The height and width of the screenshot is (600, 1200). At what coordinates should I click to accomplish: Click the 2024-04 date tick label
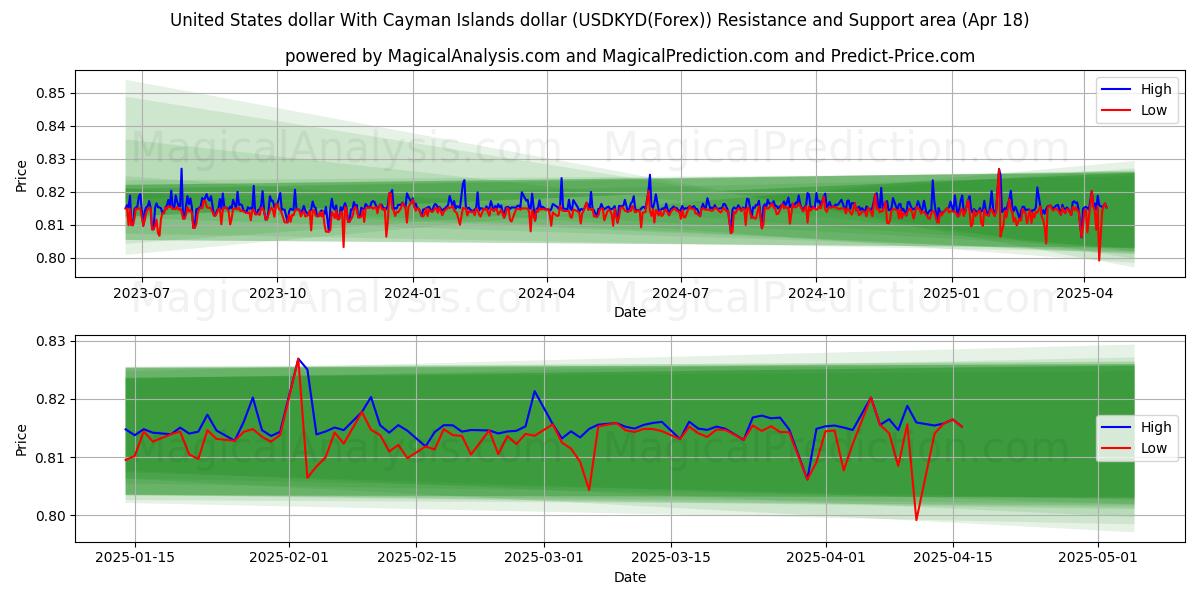(x=547, y=293)
